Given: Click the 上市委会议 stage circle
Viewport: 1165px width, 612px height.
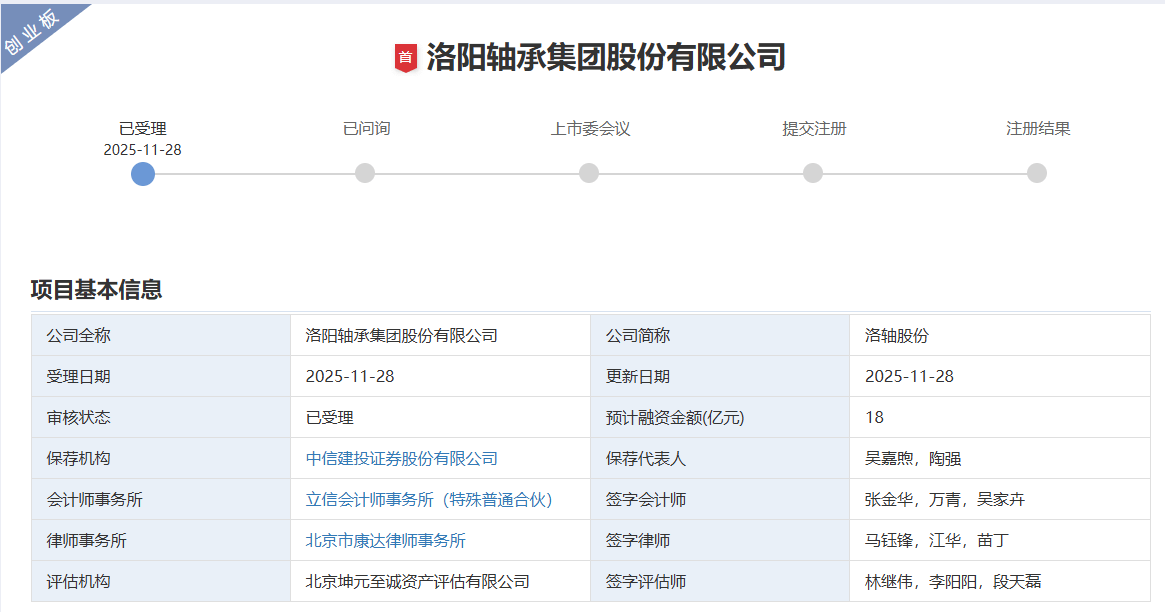Looking at the screenshot, I should click(588, 175).
